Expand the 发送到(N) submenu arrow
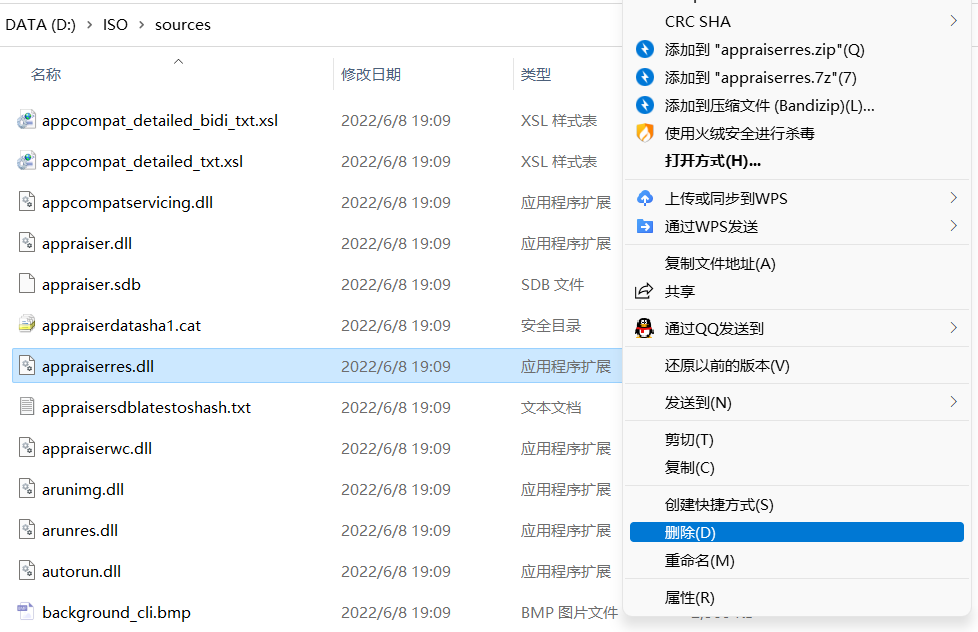The height and width of the screenshot is (632, 978). point(953,402)
